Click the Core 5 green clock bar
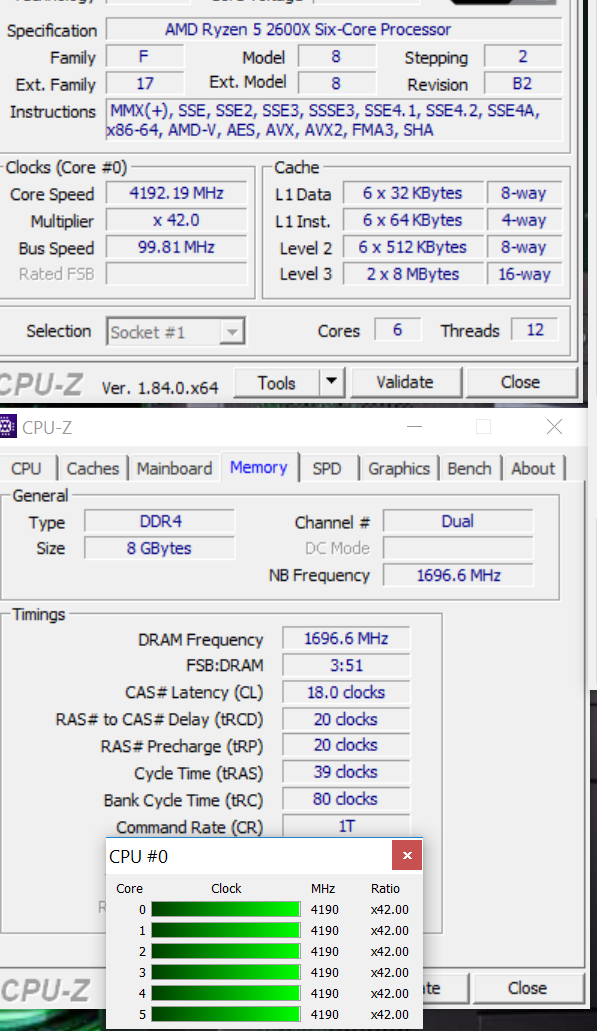 226,1015
